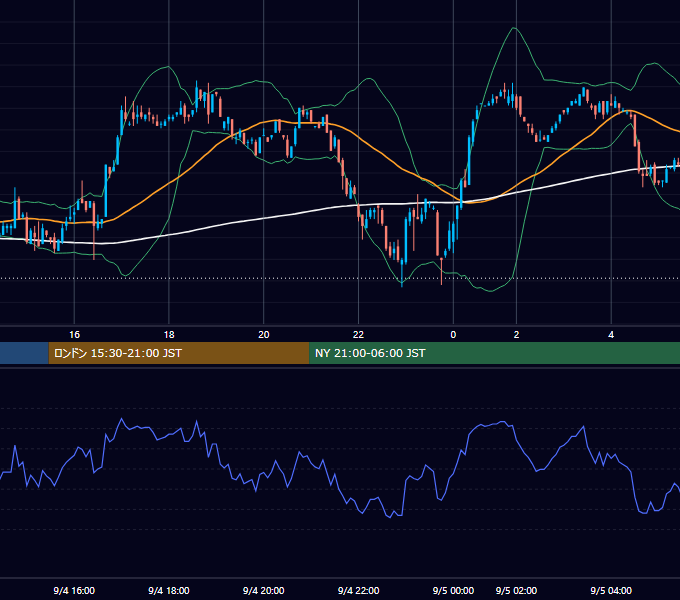Click the 16 label on price chart axis
This screenshot has width=680, height=600.
(x=75, y=335)
